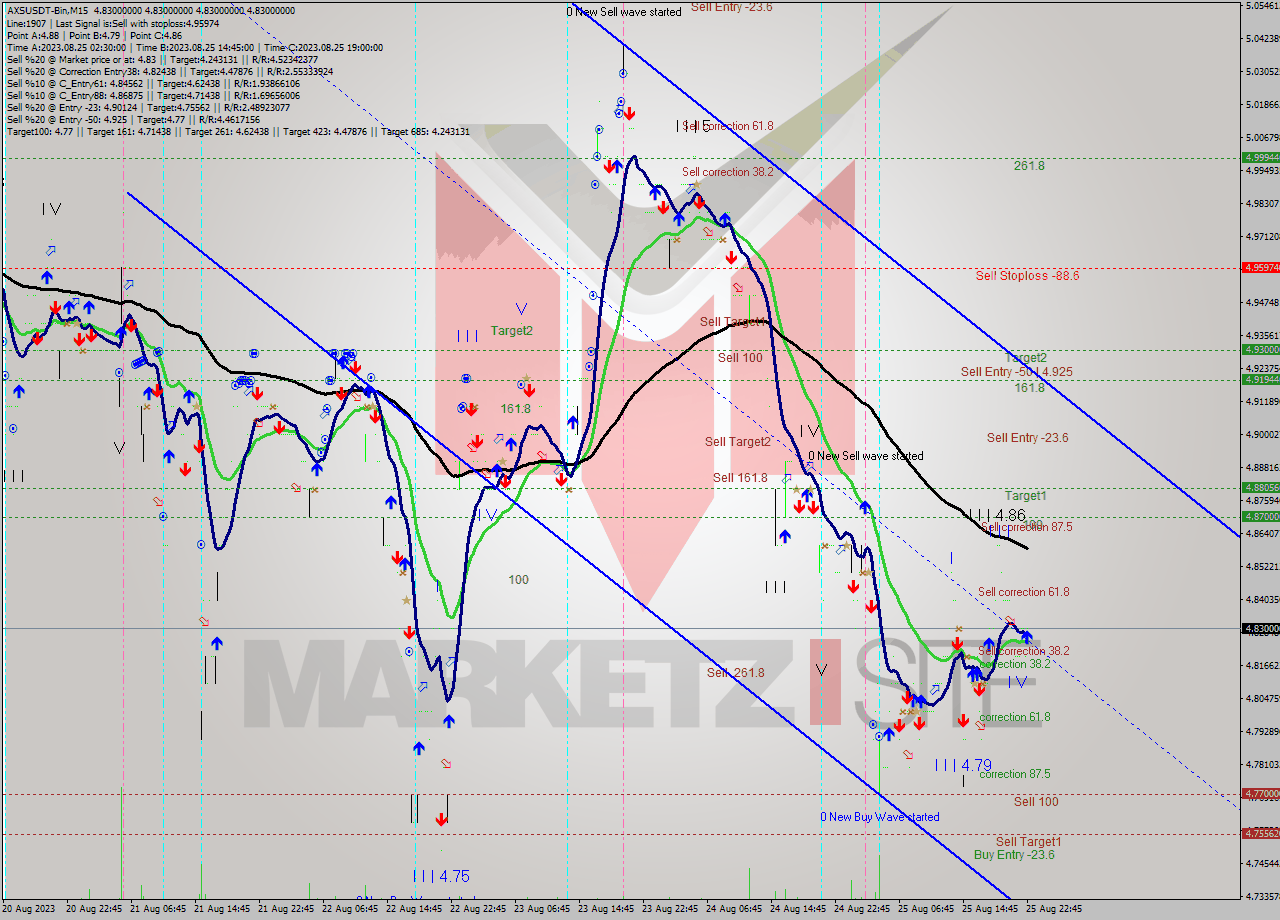Click the 'Sell 161.8' label
The height and width of the screenshot is (920, 1280).
[740, 478]
